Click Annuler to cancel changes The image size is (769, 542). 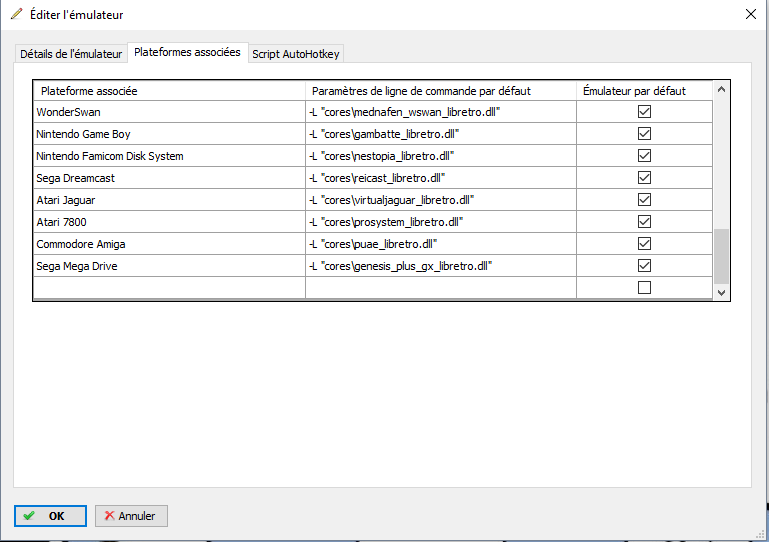pos(131,516)
